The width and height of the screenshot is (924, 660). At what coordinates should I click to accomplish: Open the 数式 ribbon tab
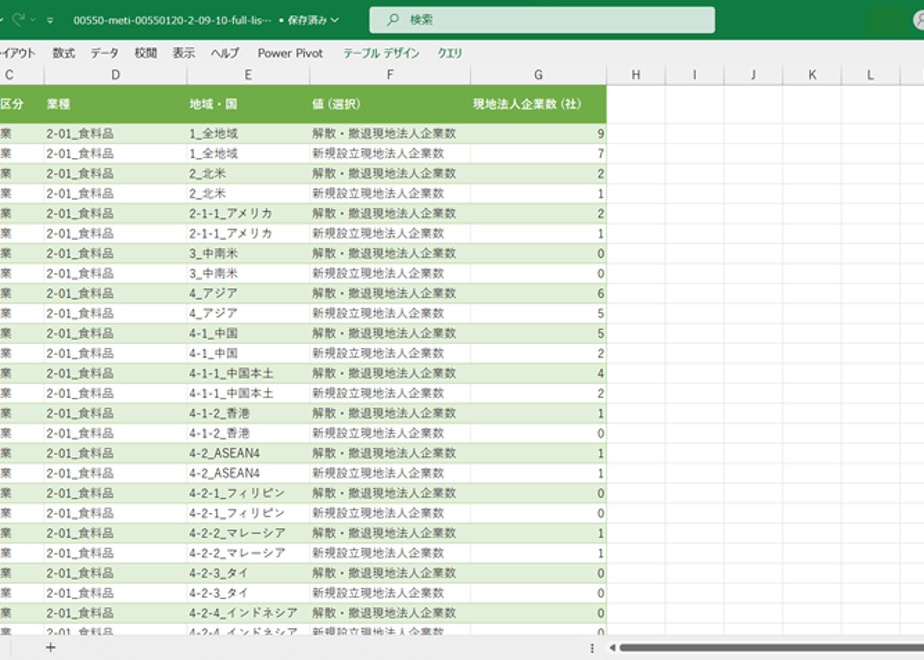tap(64, 53)
